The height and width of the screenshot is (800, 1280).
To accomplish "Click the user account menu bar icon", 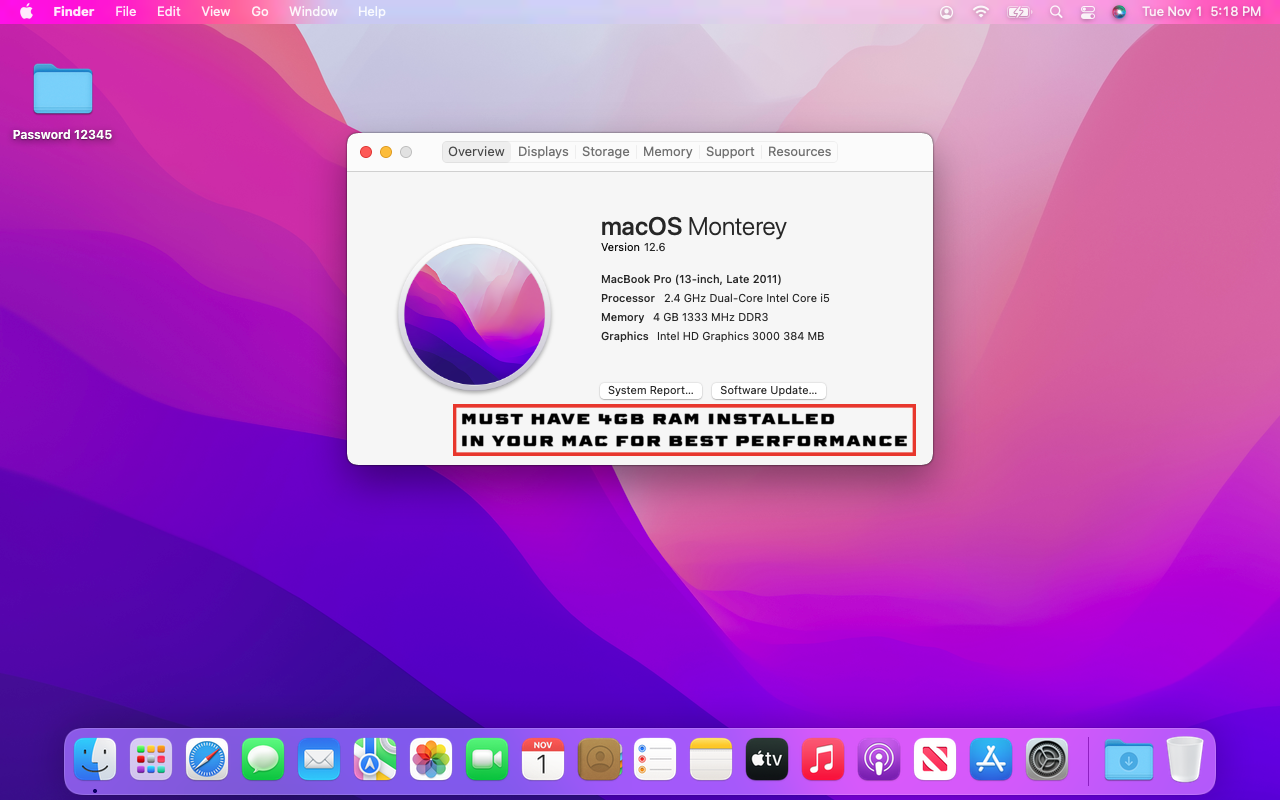I will (946, 12).
